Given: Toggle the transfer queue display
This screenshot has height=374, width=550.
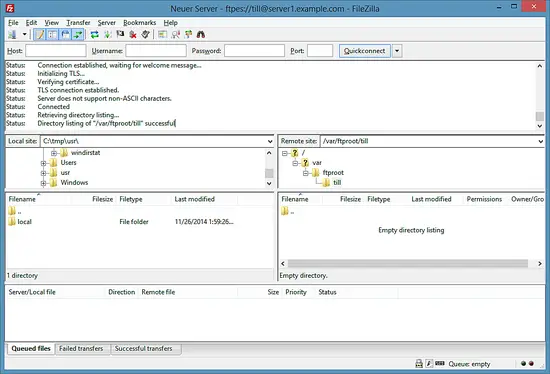Looking at the screenshot, I should [x=78, y=34].
